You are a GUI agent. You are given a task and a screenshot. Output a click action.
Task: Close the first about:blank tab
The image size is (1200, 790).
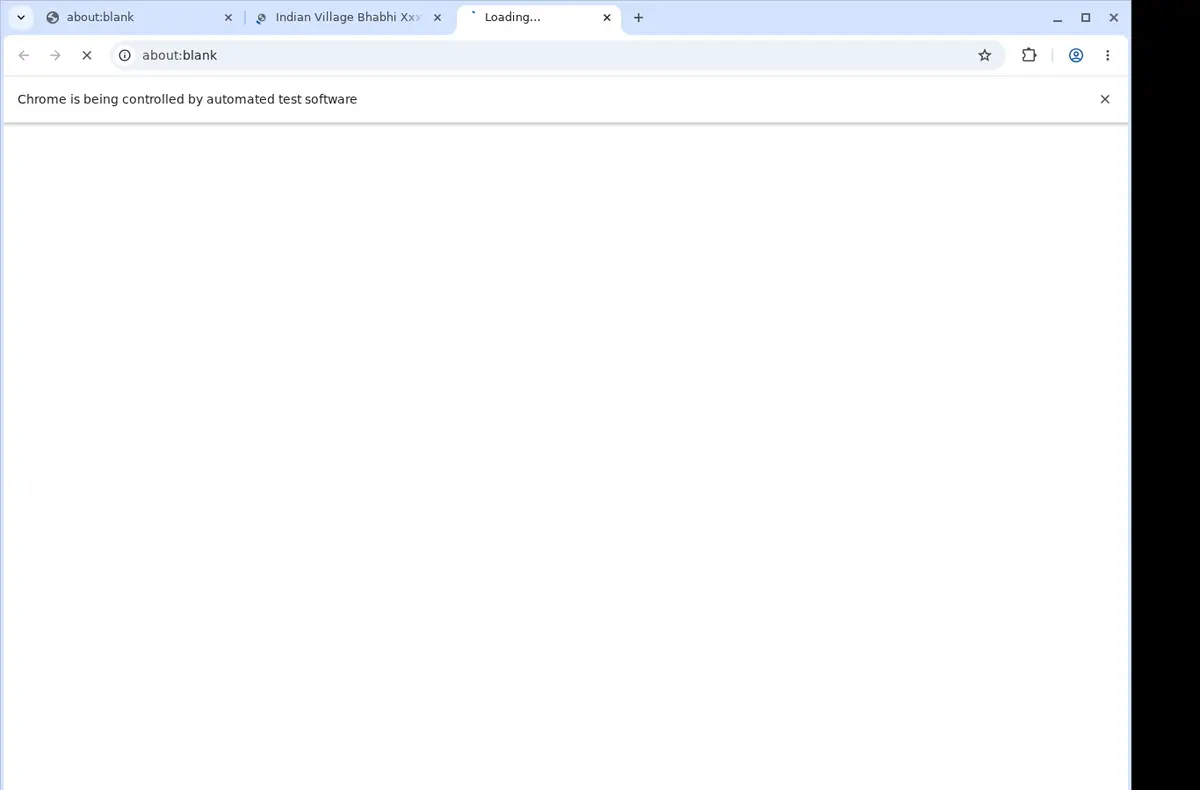coord(228,17)
